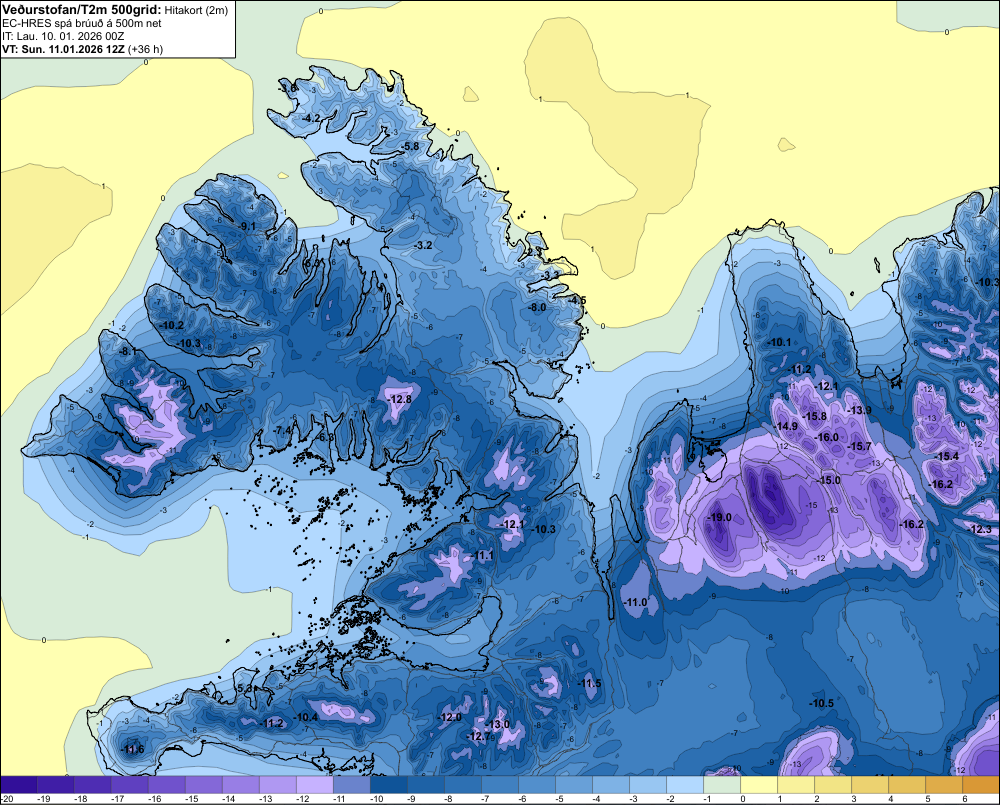Image resolution: width=1000 pixels, height=805 pixels.
Task: Select the -12.8 temperature label
Action: (x=400, y=399)
